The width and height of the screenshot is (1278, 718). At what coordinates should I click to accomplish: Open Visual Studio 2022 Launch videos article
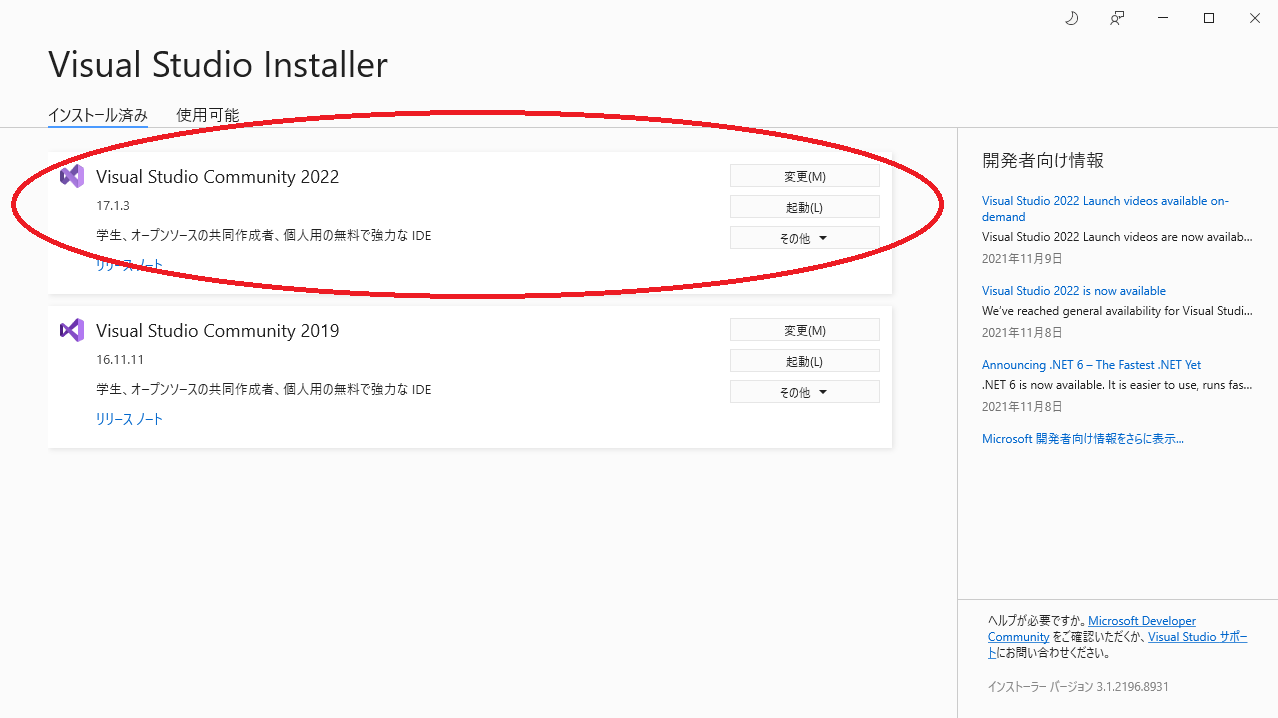1105,208
